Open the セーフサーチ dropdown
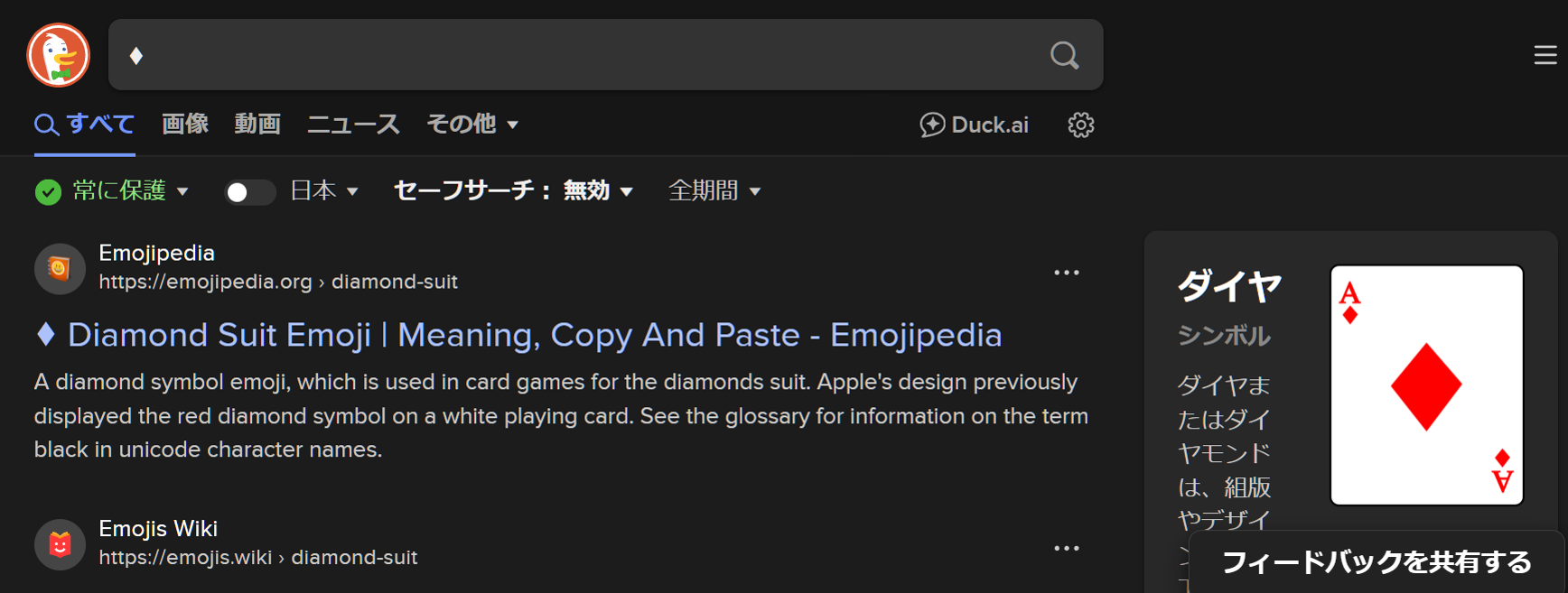This screenshot has height=593, width=1568. 513,191
